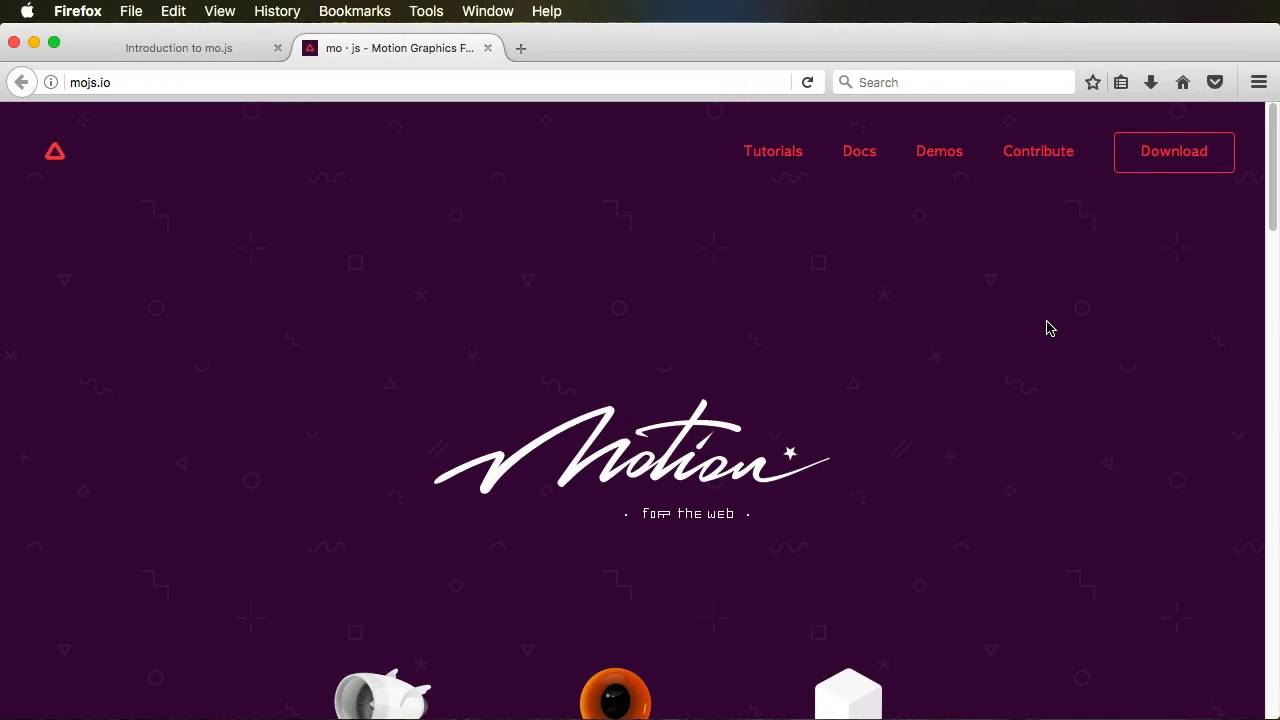This screenshot has height=720, width=1280.
Task: Click the 'for the web' tagline text
Action: pos(688,514)
